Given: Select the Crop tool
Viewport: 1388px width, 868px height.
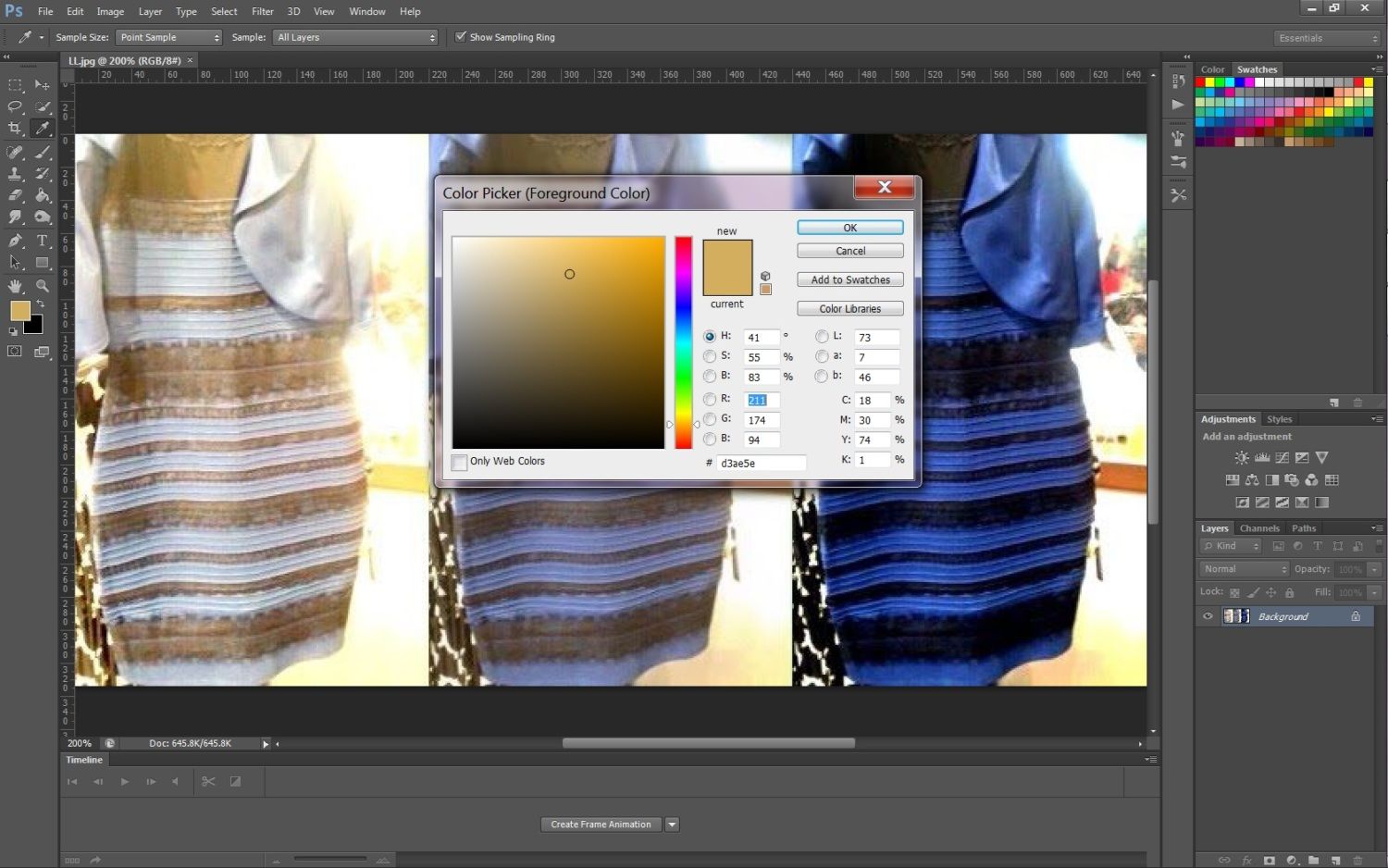Looking at the screenshot, I should coord(15,129).
